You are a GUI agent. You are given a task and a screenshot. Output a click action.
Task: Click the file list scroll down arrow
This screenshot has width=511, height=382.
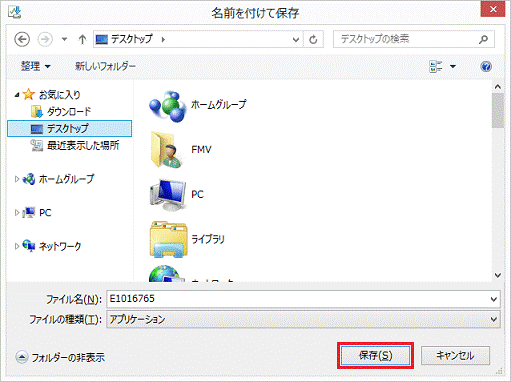(498, 275)
